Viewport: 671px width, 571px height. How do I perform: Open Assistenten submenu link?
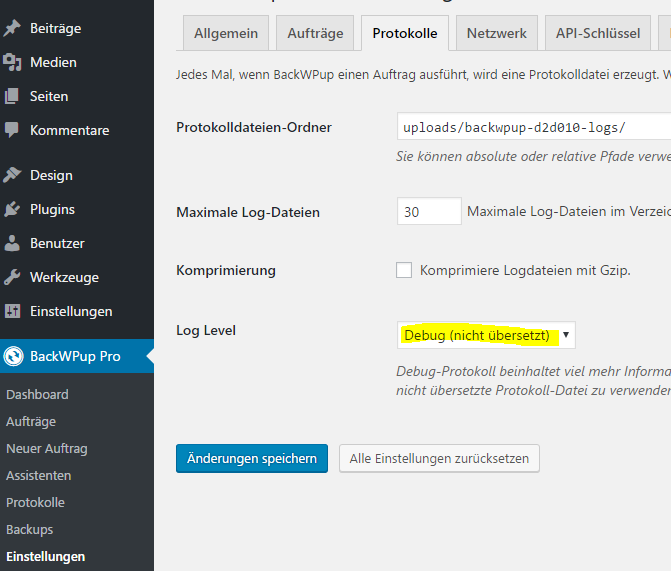point(39,476)
